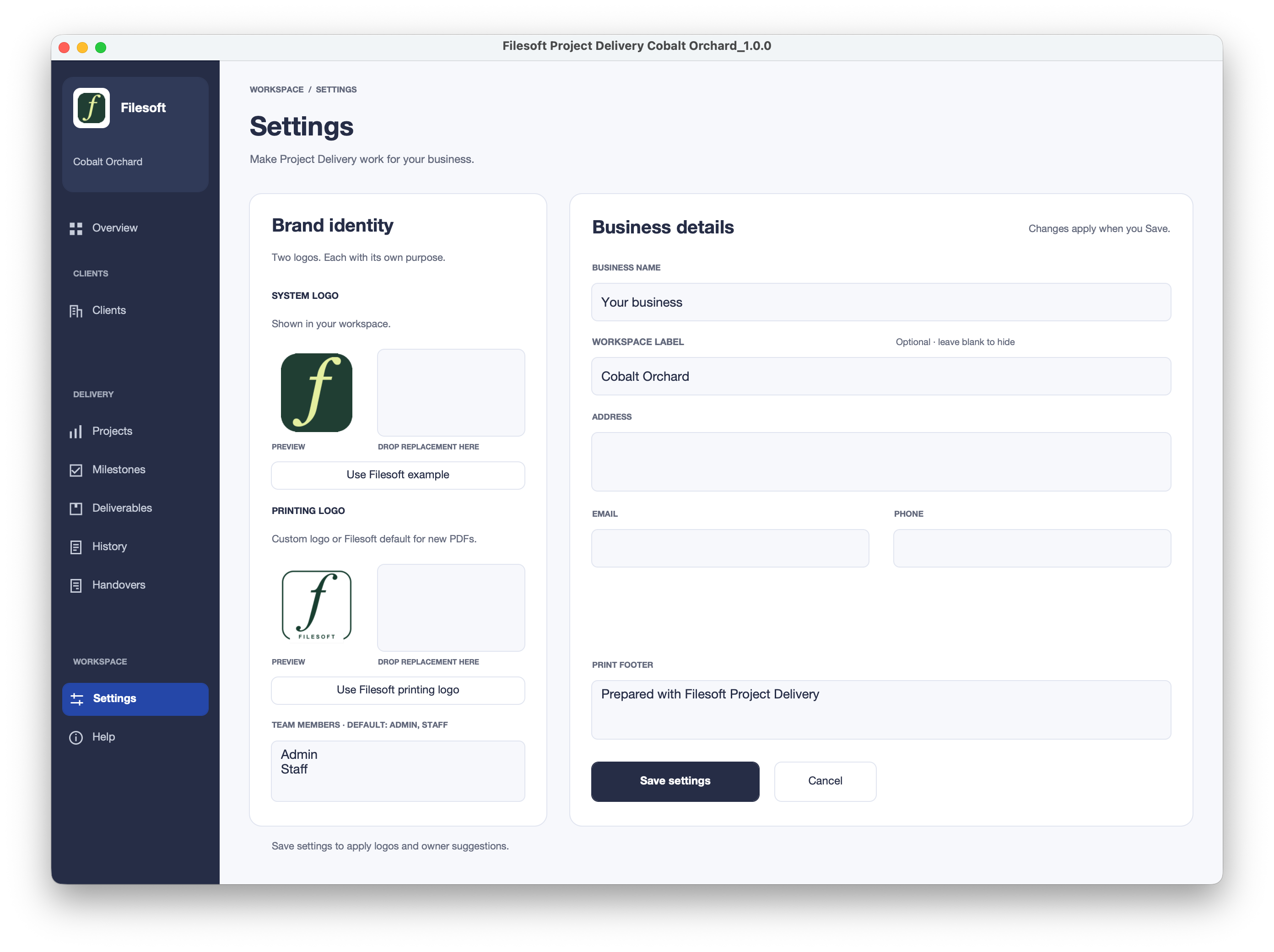Viewport: 1274px width, 952px height.
Task: Focus the Email input field
Action: [x=730, y=548]
